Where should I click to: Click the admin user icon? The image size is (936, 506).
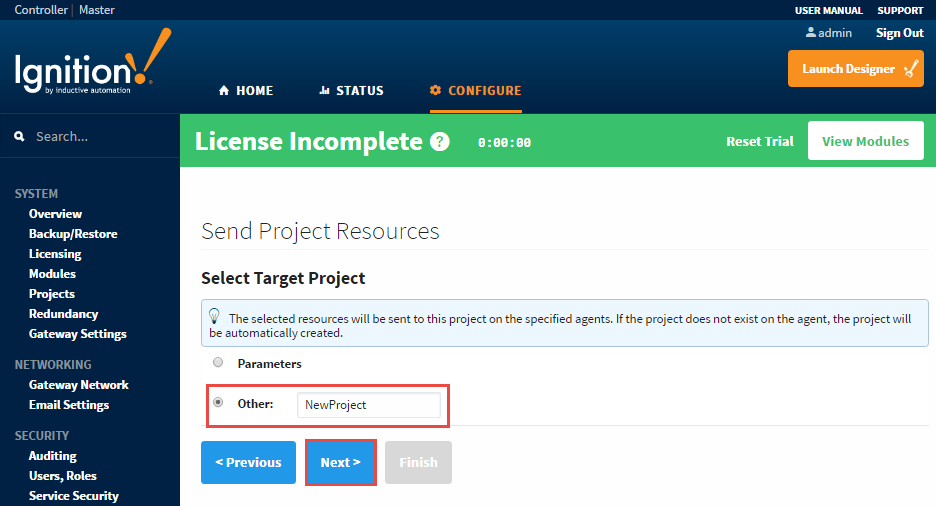(x=811, y=32)
